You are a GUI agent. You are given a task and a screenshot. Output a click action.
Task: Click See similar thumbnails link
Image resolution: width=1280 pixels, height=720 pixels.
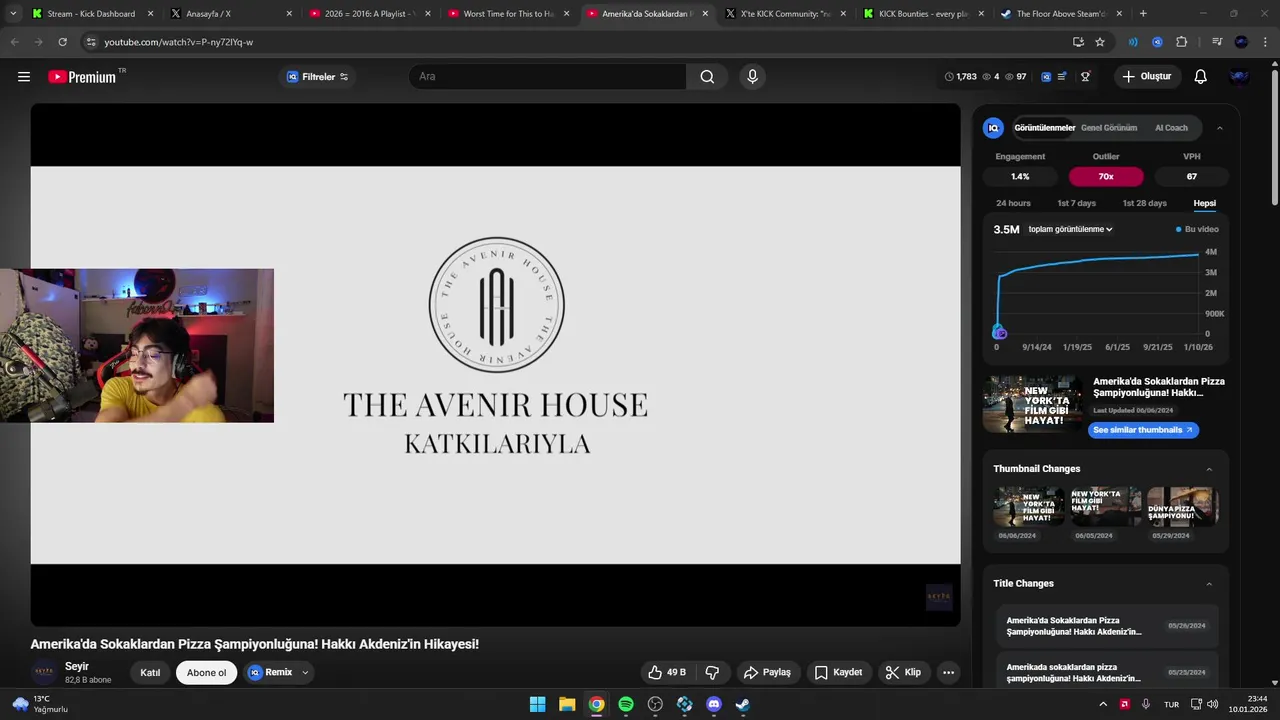[1143, 430]
